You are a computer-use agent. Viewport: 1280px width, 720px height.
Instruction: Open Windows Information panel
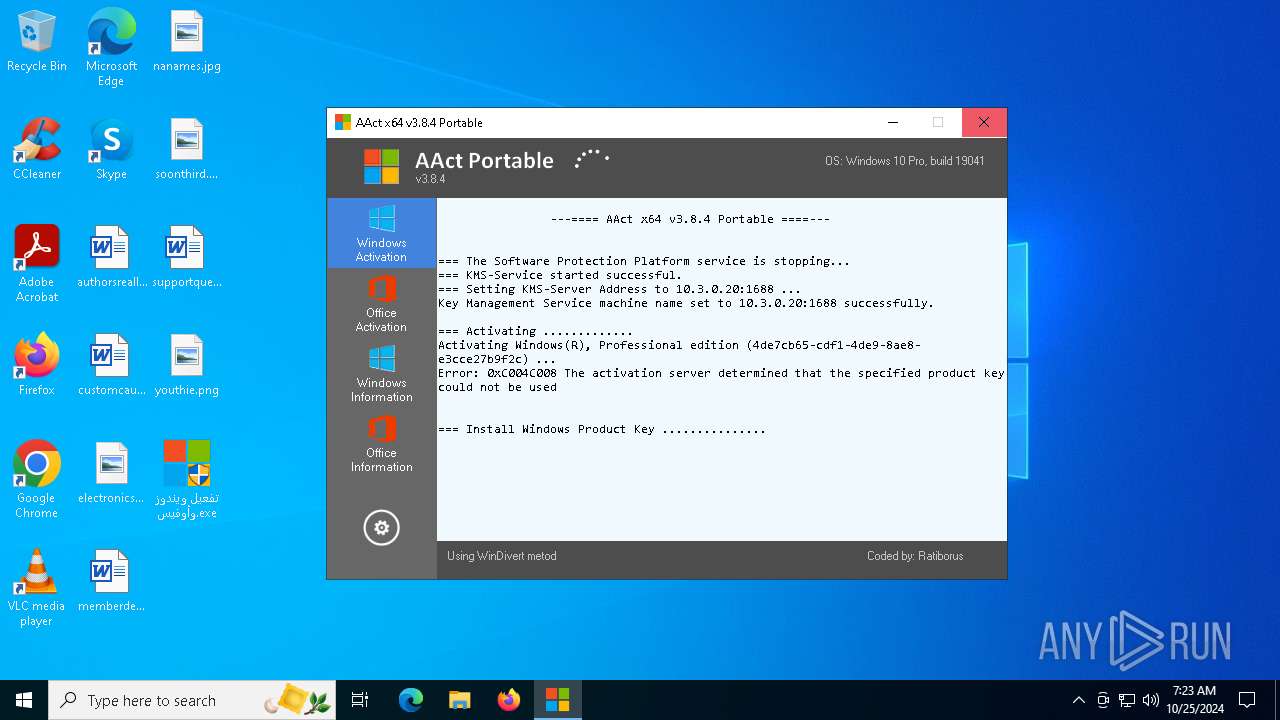[381, 373]
